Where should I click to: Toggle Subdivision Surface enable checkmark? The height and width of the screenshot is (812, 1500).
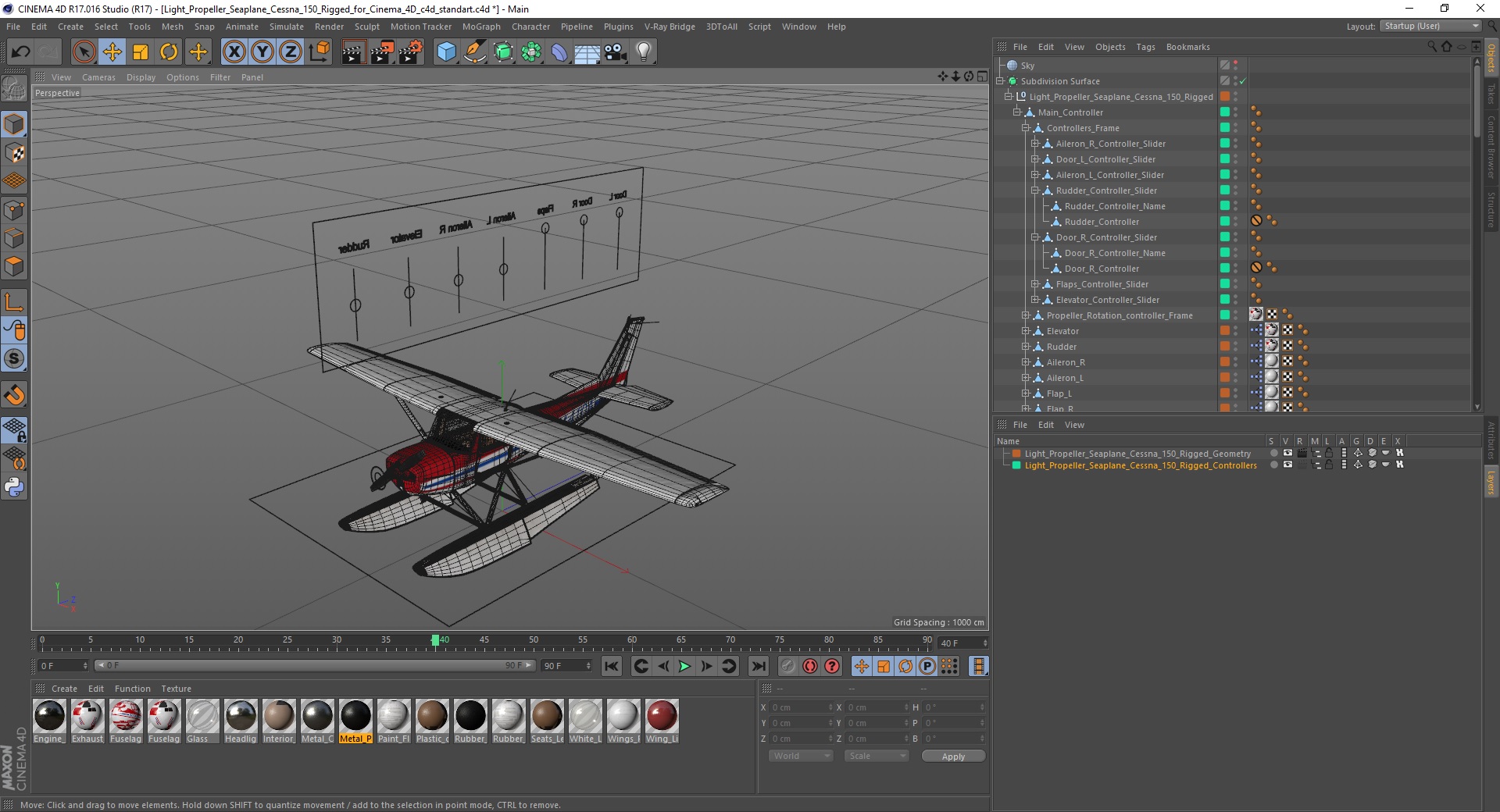pos(1242,81)
